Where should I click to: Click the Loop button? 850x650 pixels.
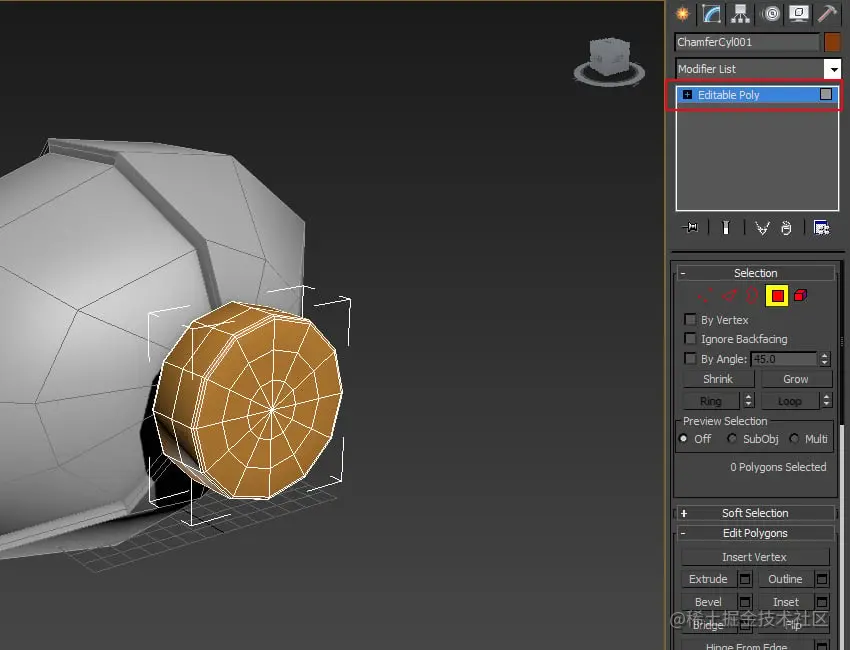point(789,401)
